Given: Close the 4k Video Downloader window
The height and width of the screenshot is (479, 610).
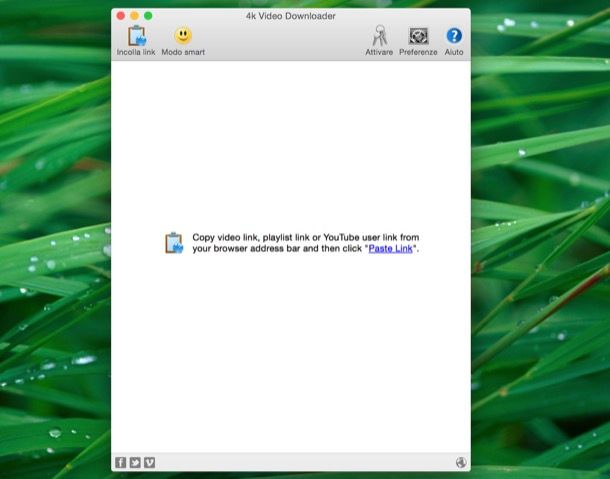Looking at the screenshot, I should tap(121, 16).
